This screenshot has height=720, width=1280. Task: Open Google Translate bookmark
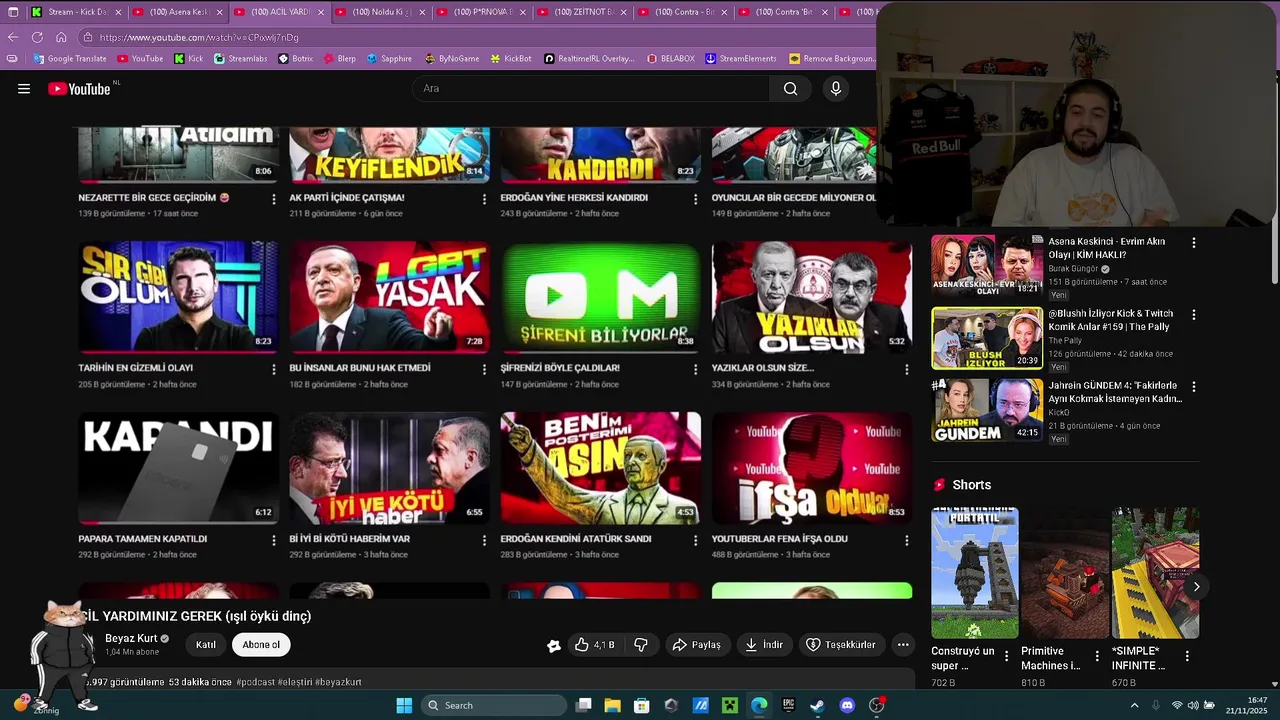(70, 59)
